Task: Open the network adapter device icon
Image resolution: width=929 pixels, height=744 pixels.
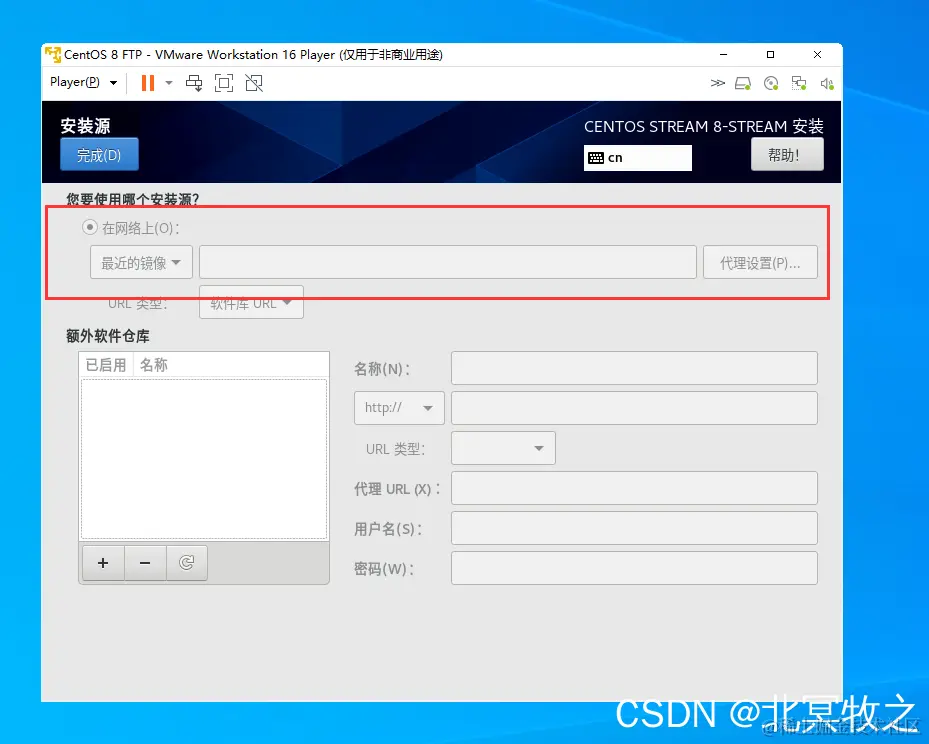Action: point(799,84)
